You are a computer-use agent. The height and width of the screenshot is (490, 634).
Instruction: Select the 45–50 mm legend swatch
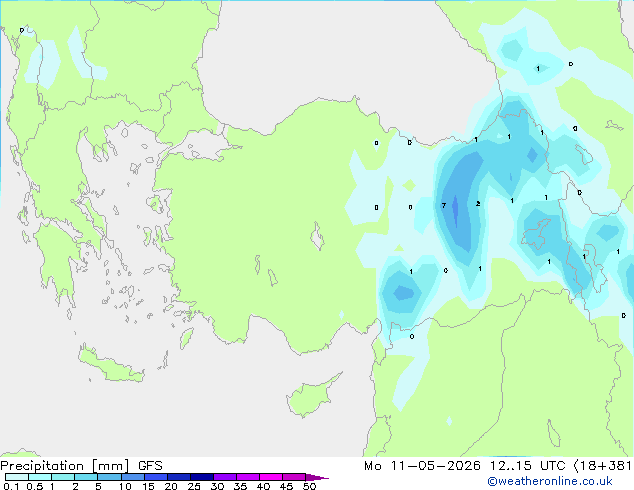[294, 477]
